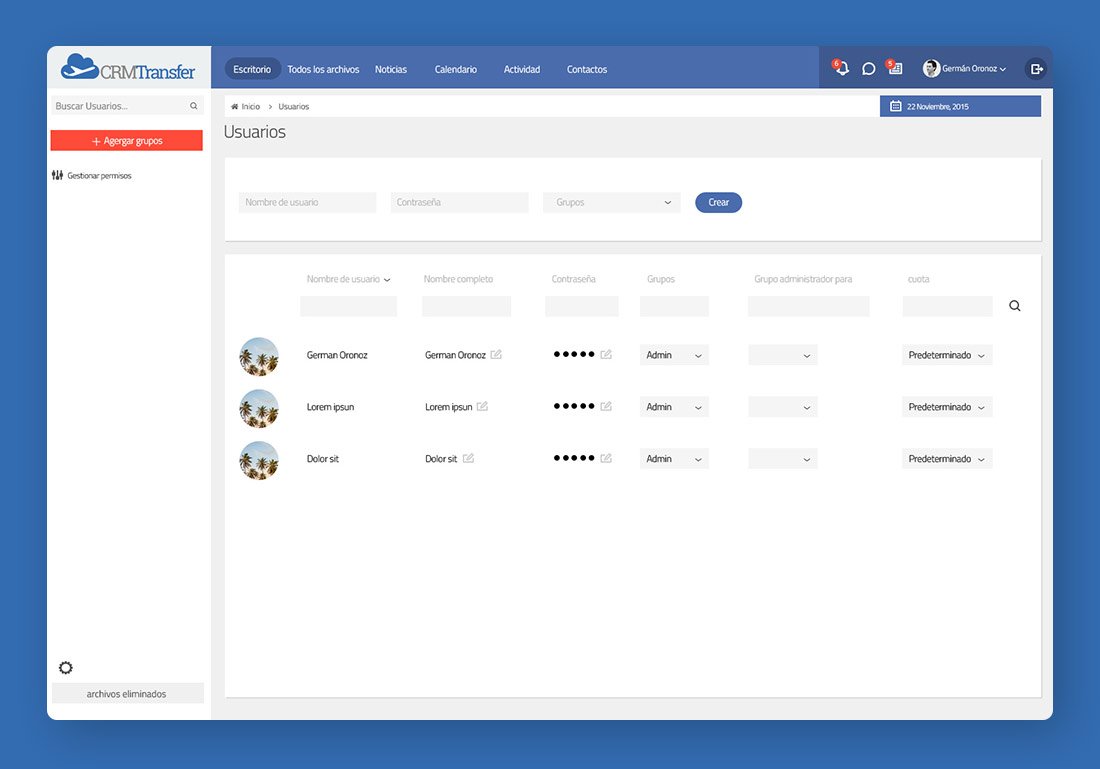This screenshot has width=1100, height=769.
Task: Switch to Actividad tab
Action: coord(522,69)
